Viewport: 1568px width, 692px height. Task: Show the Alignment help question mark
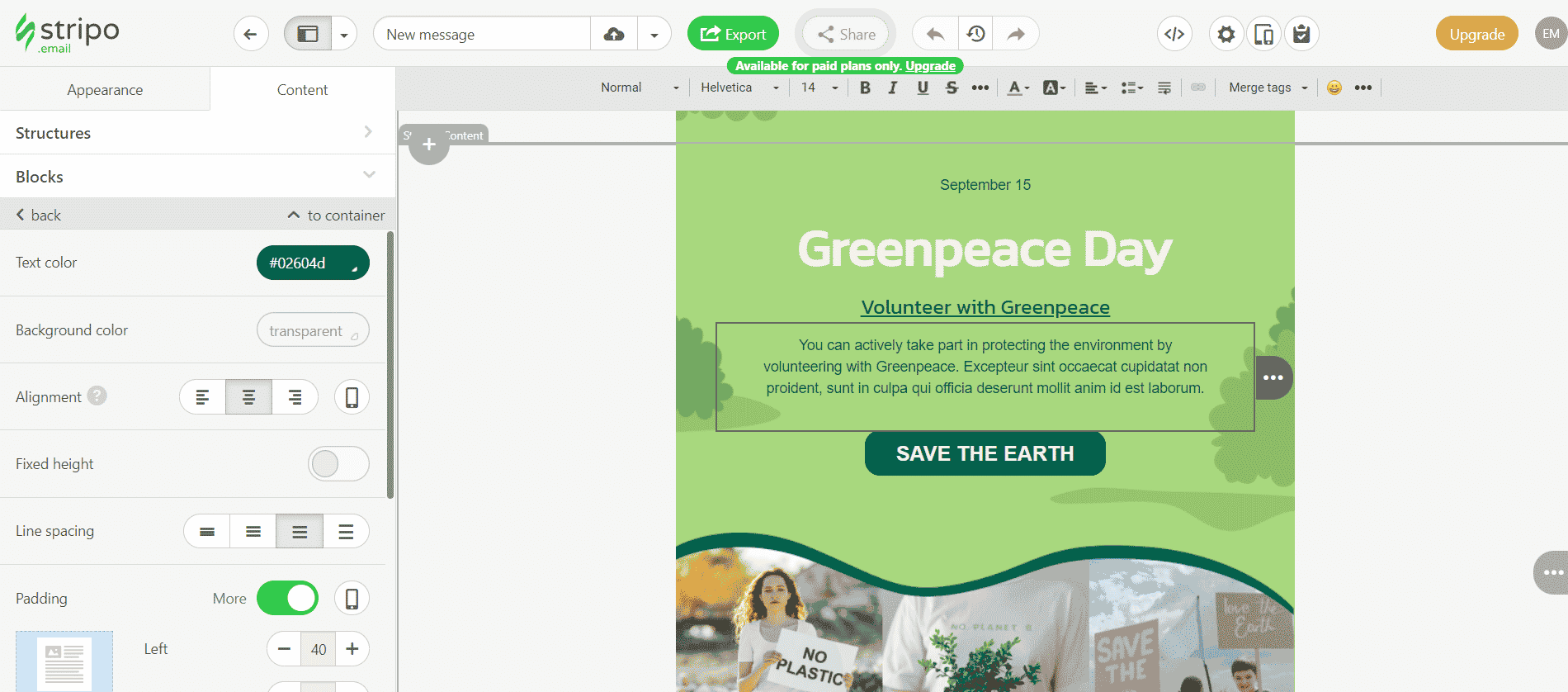(97, 396)
